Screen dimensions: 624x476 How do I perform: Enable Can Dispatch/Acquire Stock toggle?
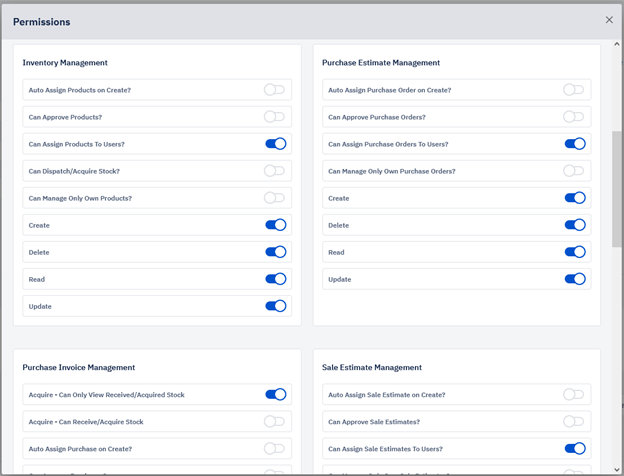[x=274, y=171]
